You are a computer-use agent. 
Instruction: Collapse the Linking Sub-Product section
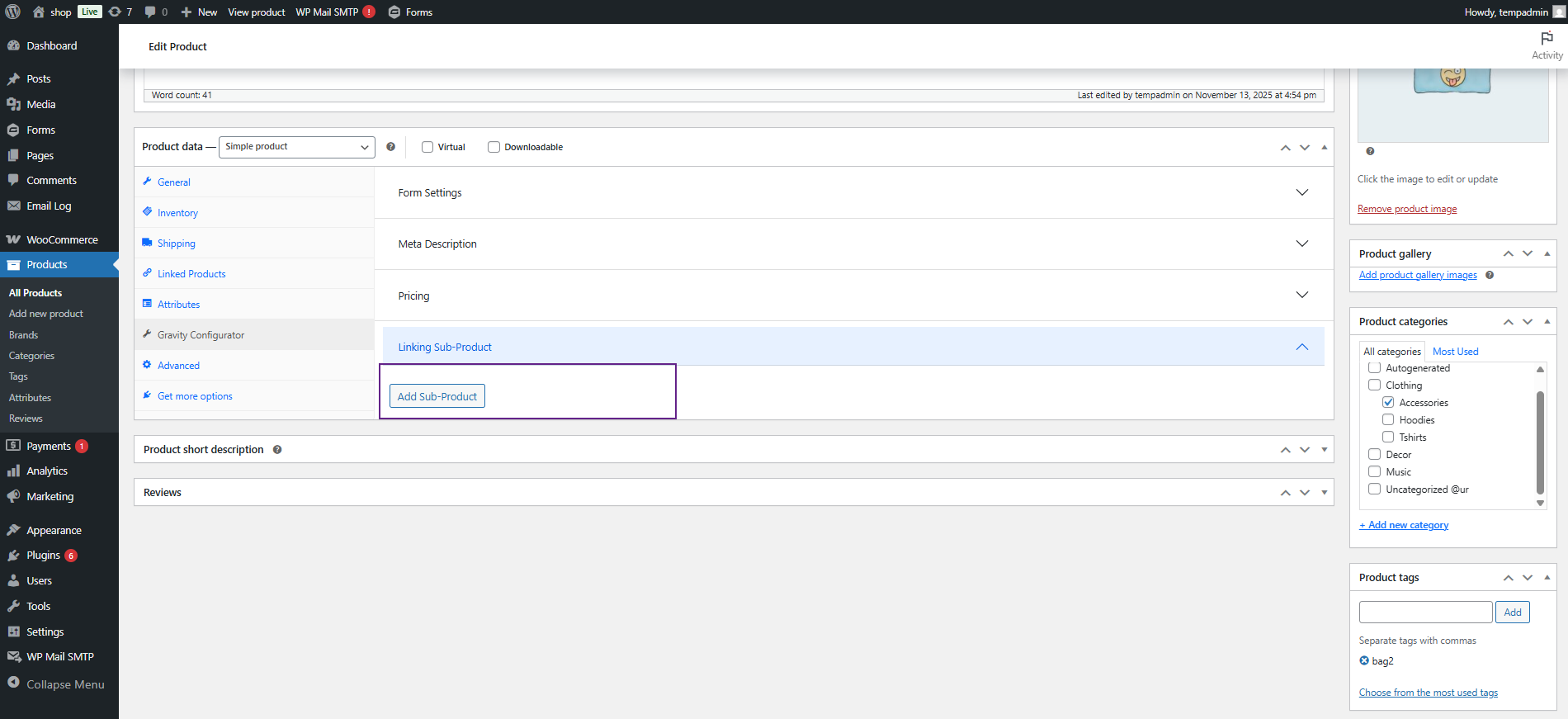[x=1301, y=347]
